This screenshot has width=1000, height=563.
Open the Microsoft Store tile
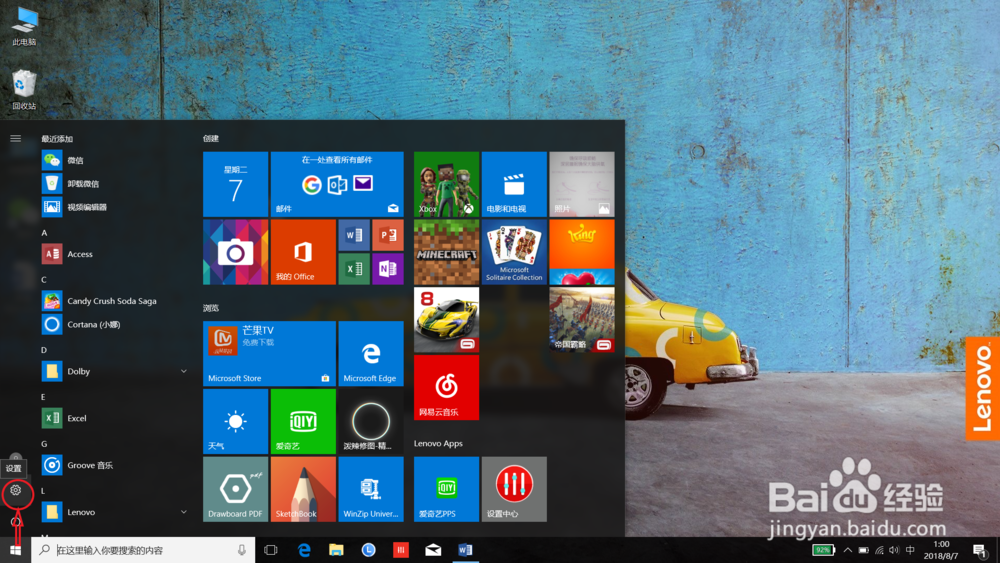[x=269, y=353]
